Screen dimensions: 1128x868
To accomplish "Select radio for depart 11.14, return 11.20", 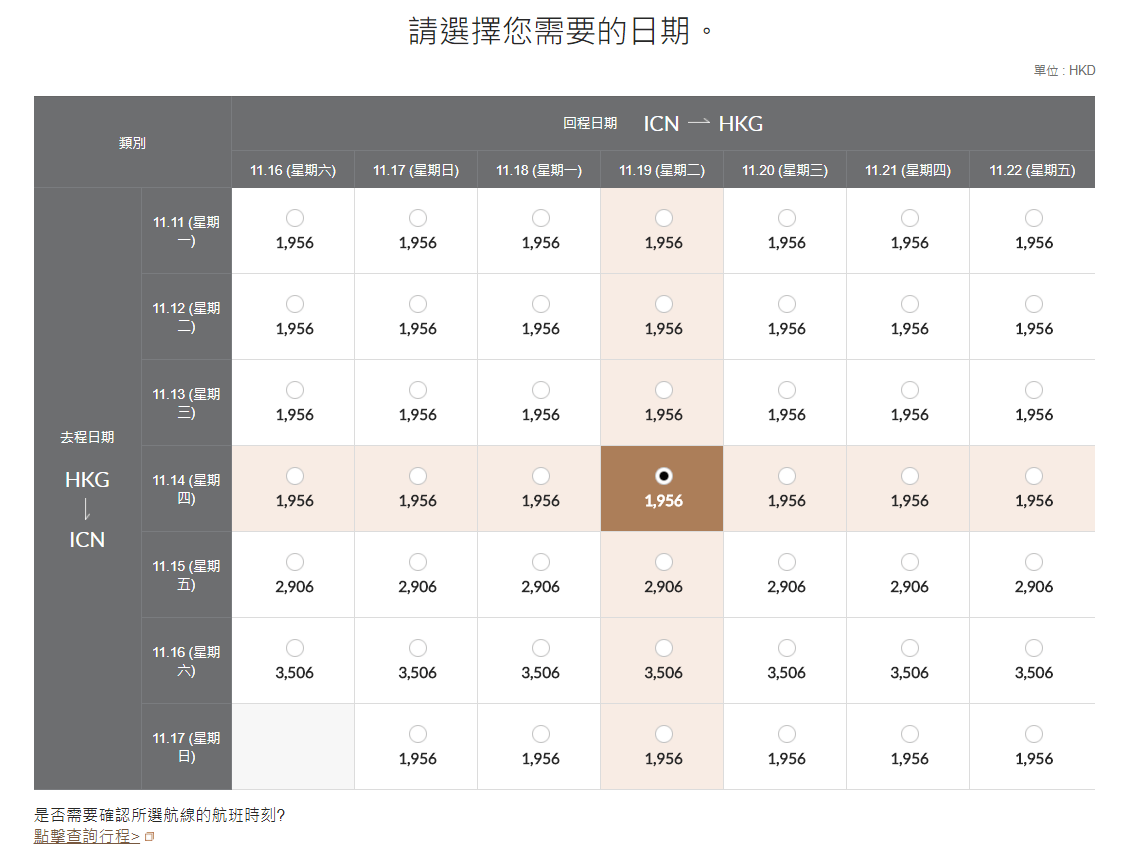I will click(787, 476).
